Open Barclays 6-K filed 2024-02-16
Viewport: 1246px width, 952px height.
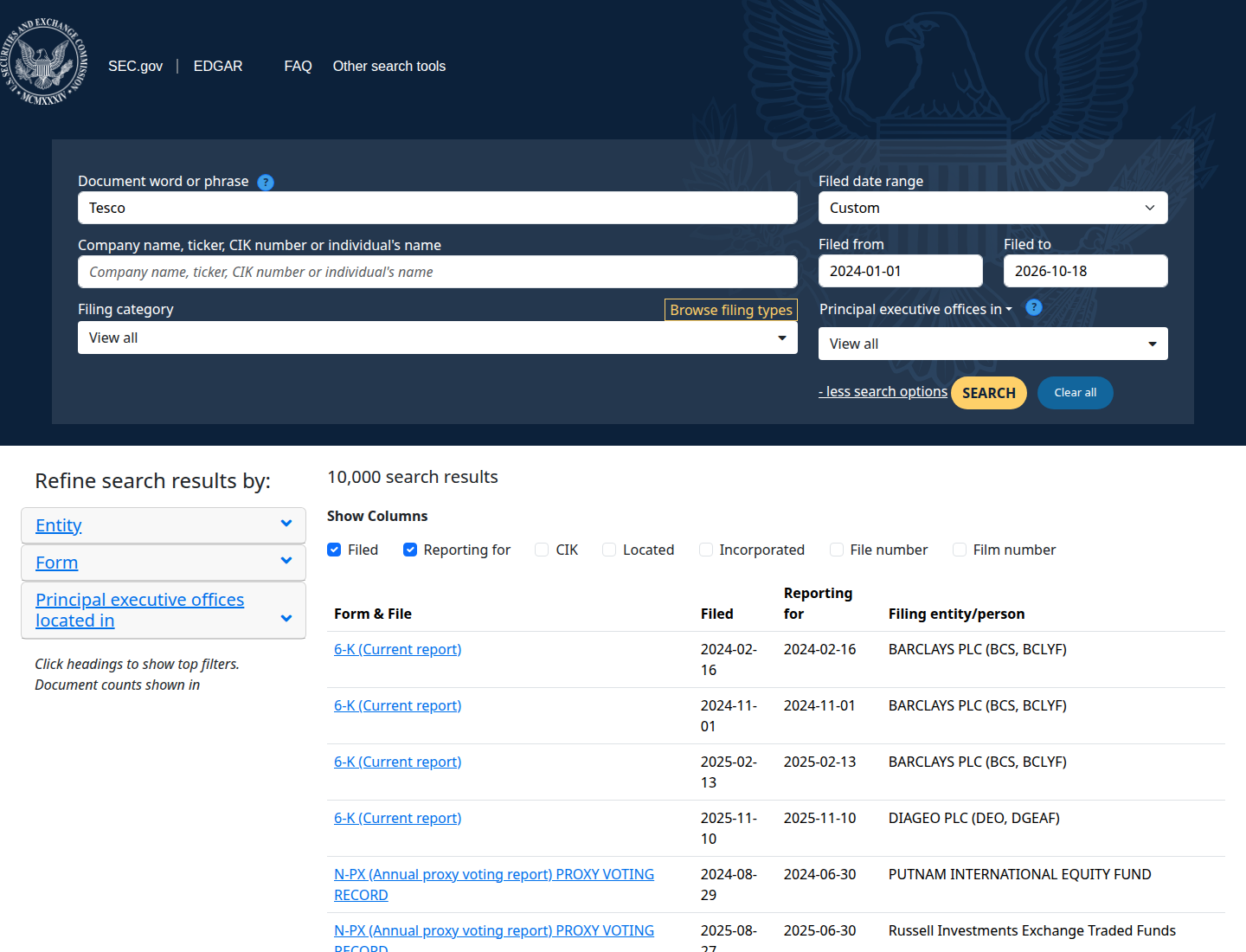(x=398, y=649)
